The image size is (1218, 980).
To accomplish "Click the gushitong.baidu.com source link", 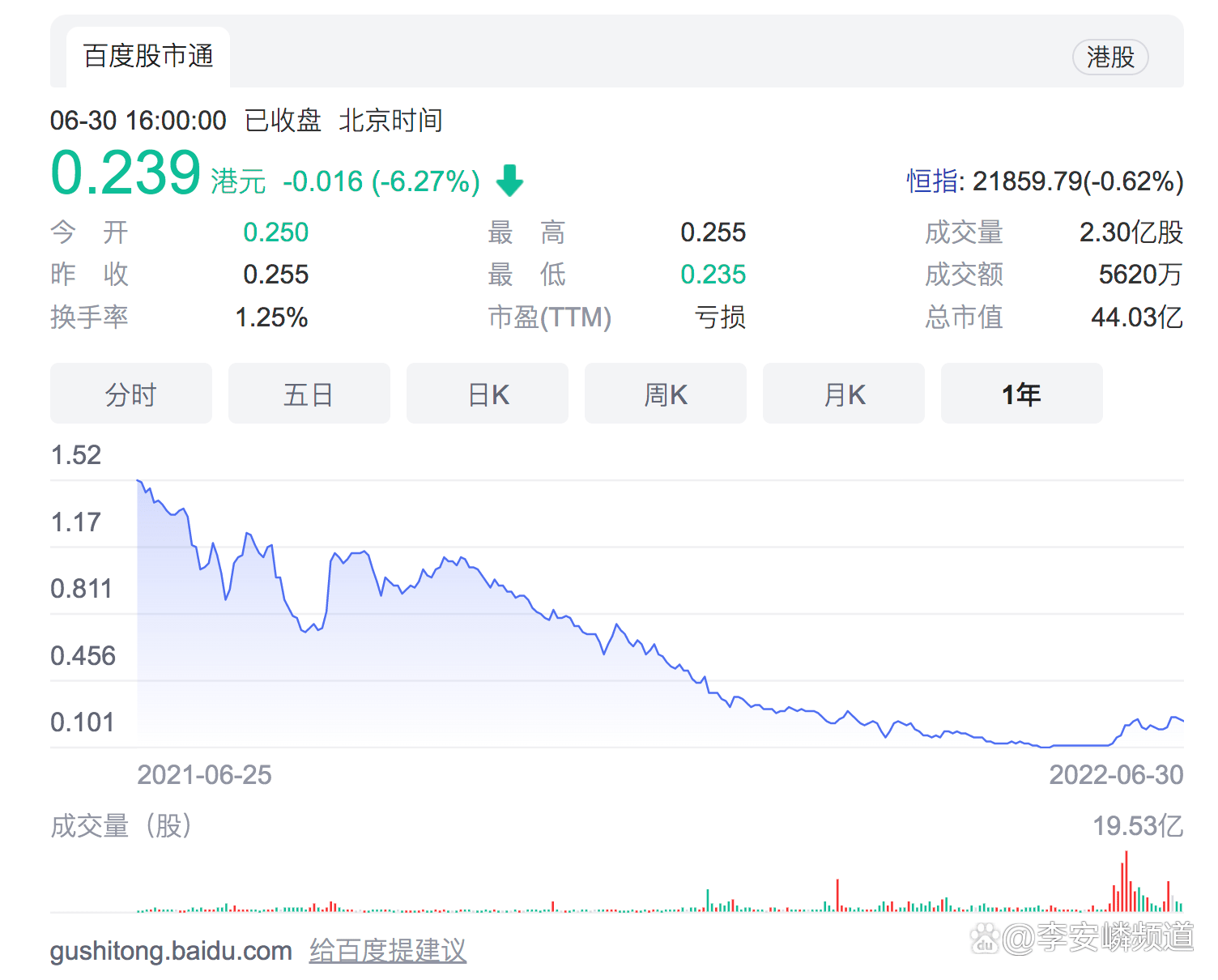I will (x=171, y=950).
